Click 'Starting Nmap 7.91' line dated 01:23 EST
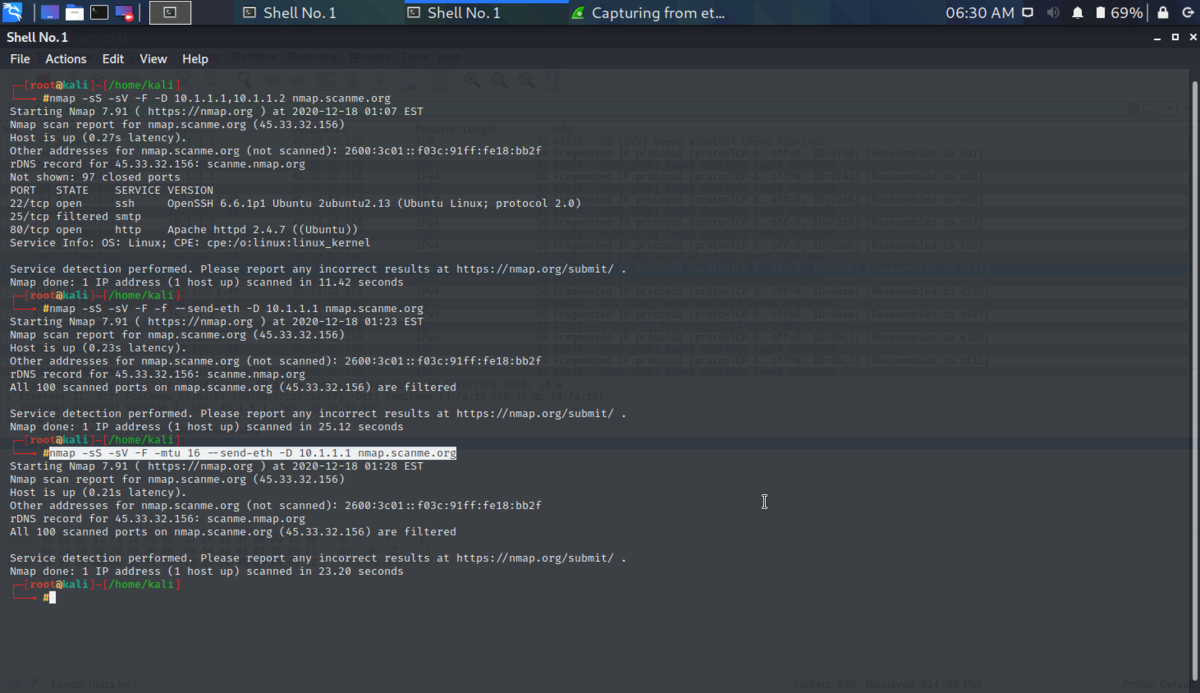The width and height of the screenshot is (1200, 693). tap(216, 322)
